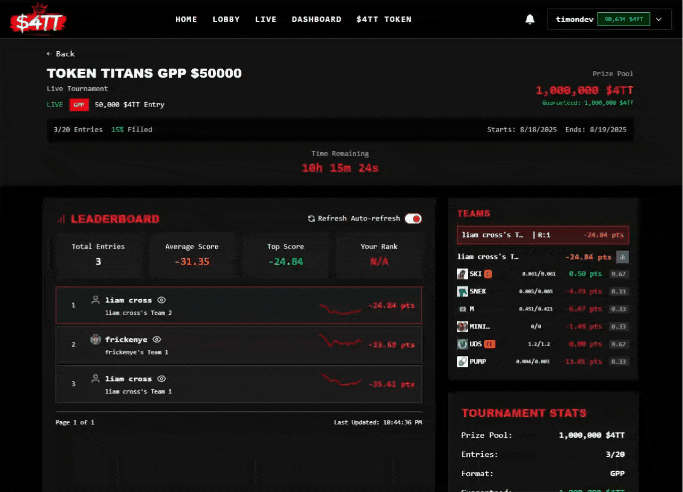
Task: Click the Format GPP value
Action: (617, 474)
